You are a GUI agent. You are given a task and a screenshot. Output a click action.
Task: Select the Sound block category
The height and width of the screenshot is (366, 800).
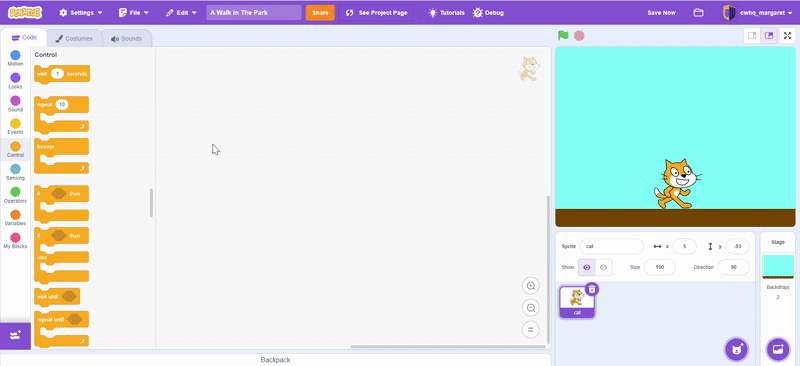tap(15, 104)
